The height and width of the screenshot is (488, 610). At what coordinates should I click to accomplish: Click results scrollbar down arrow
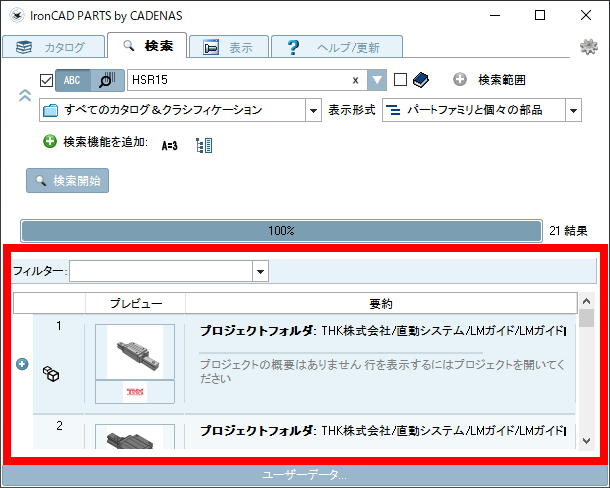587,441
